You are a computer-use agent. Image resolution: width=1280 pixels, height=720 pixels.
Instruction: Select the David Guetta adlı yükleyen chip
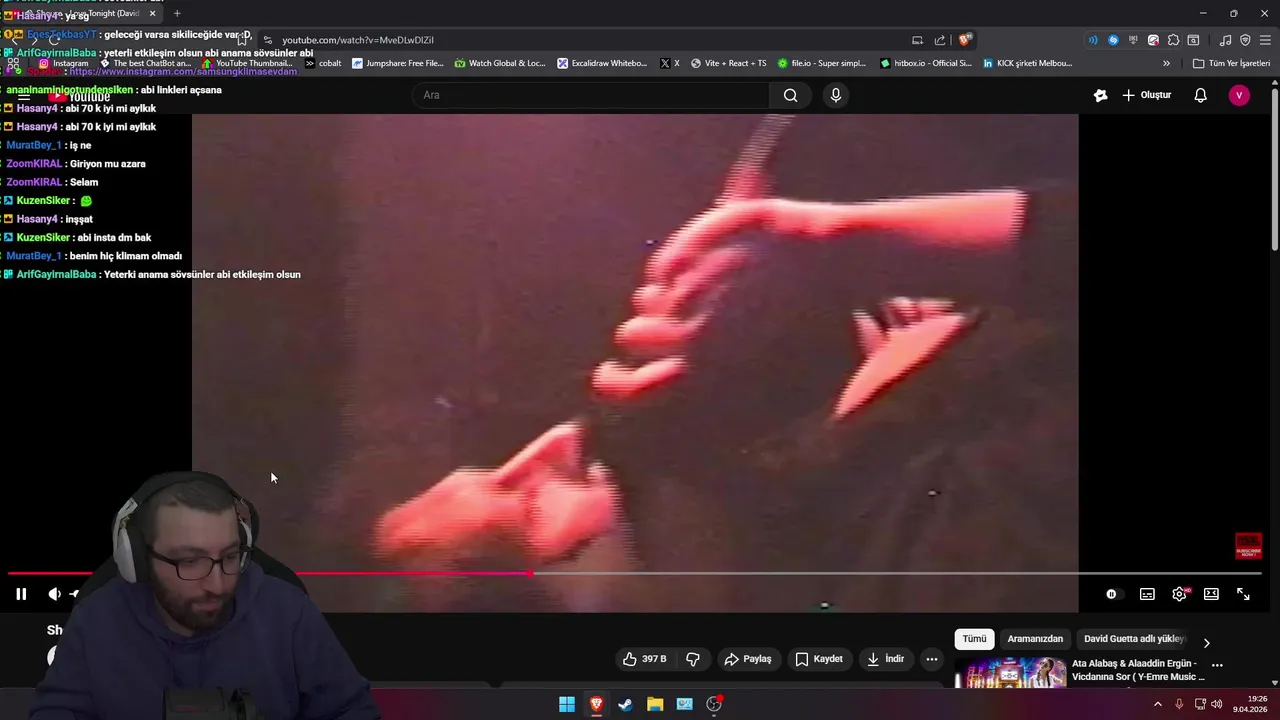[1134, 639]
